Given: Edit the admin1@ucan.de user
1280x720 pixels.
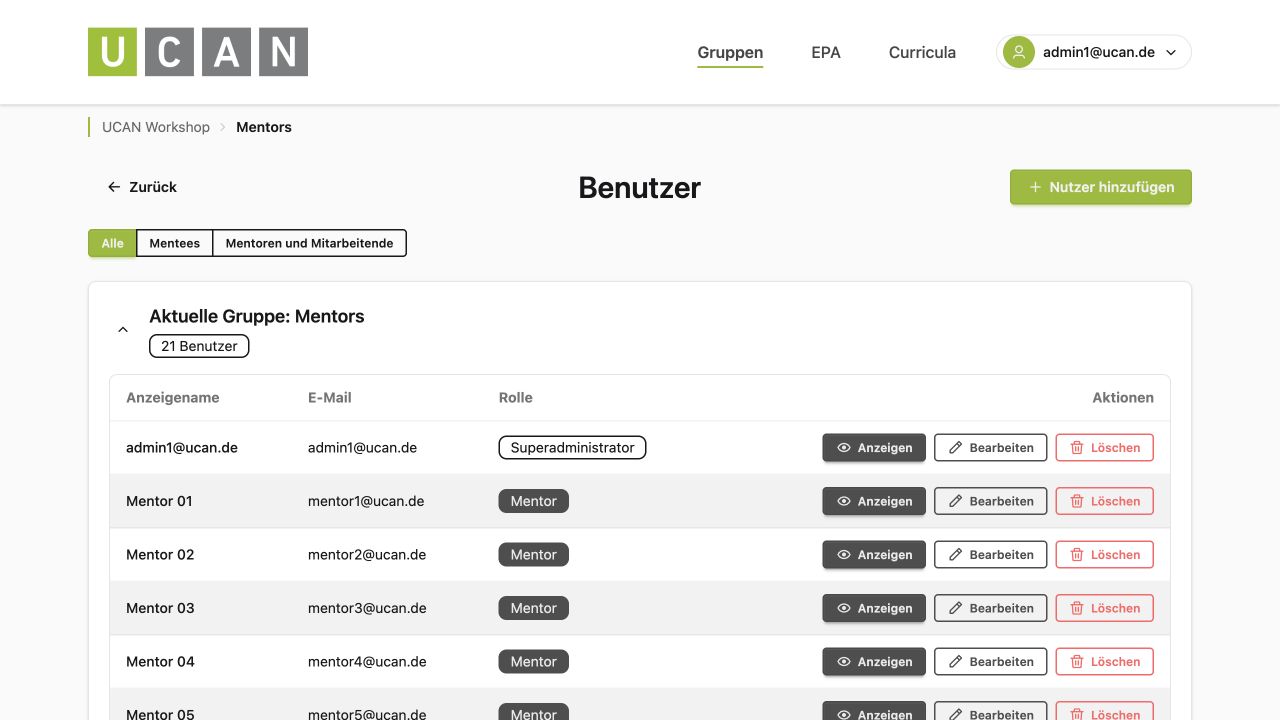Looking at the screenshot, I should coord(991,448).
